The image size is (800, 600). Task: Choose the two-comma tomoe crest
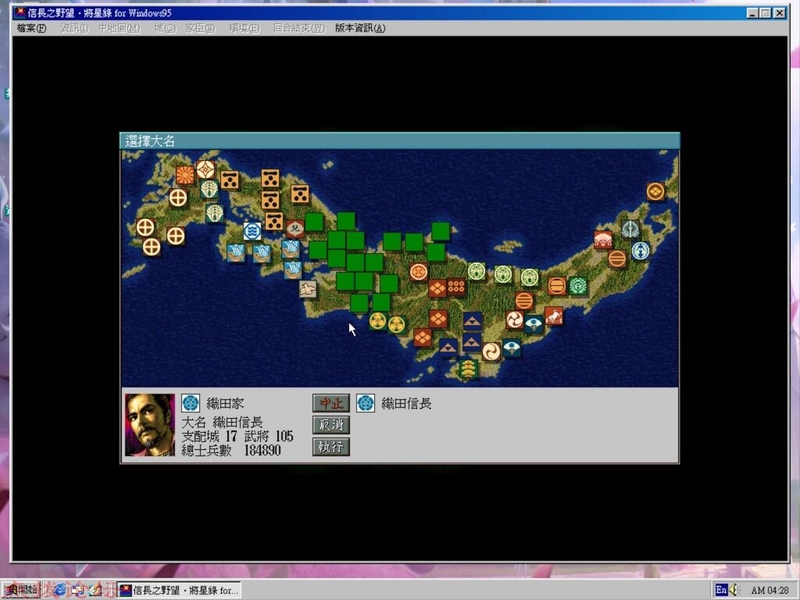pos(491,352)
